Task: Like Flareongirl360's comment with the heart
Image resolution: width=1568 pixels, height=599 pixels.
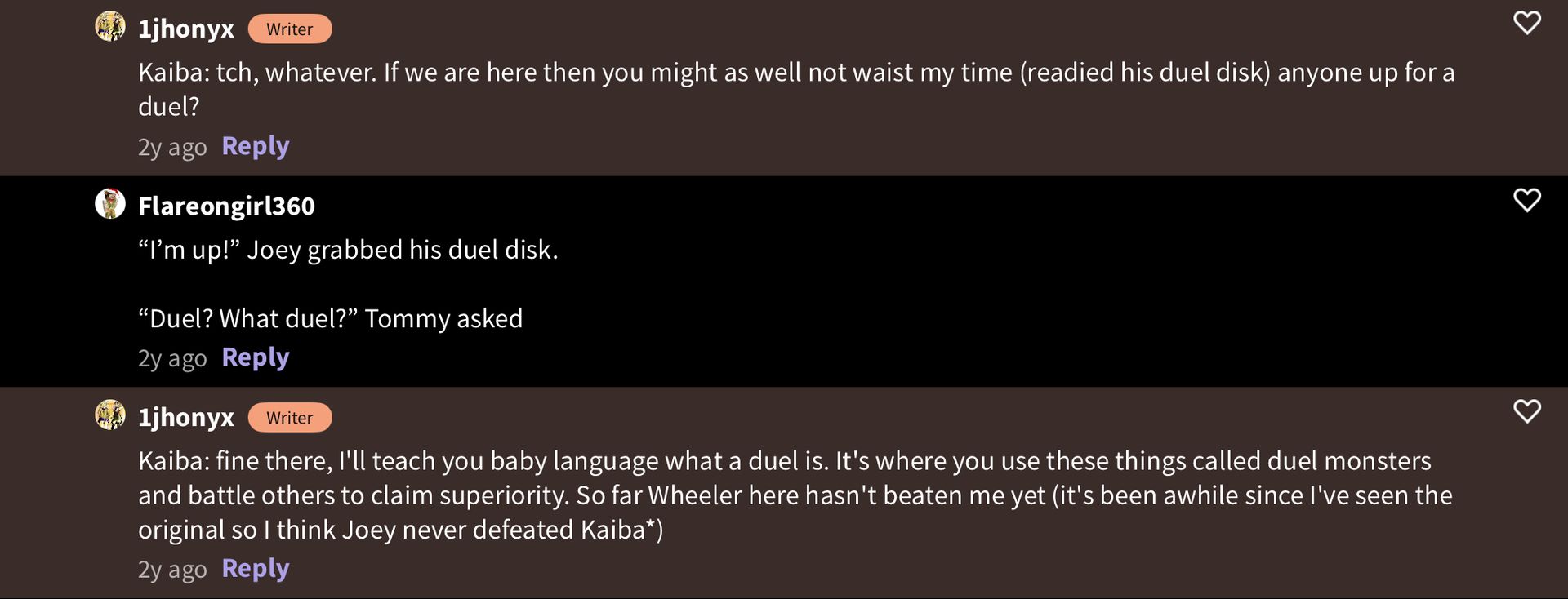Action: coord(1526,200)
